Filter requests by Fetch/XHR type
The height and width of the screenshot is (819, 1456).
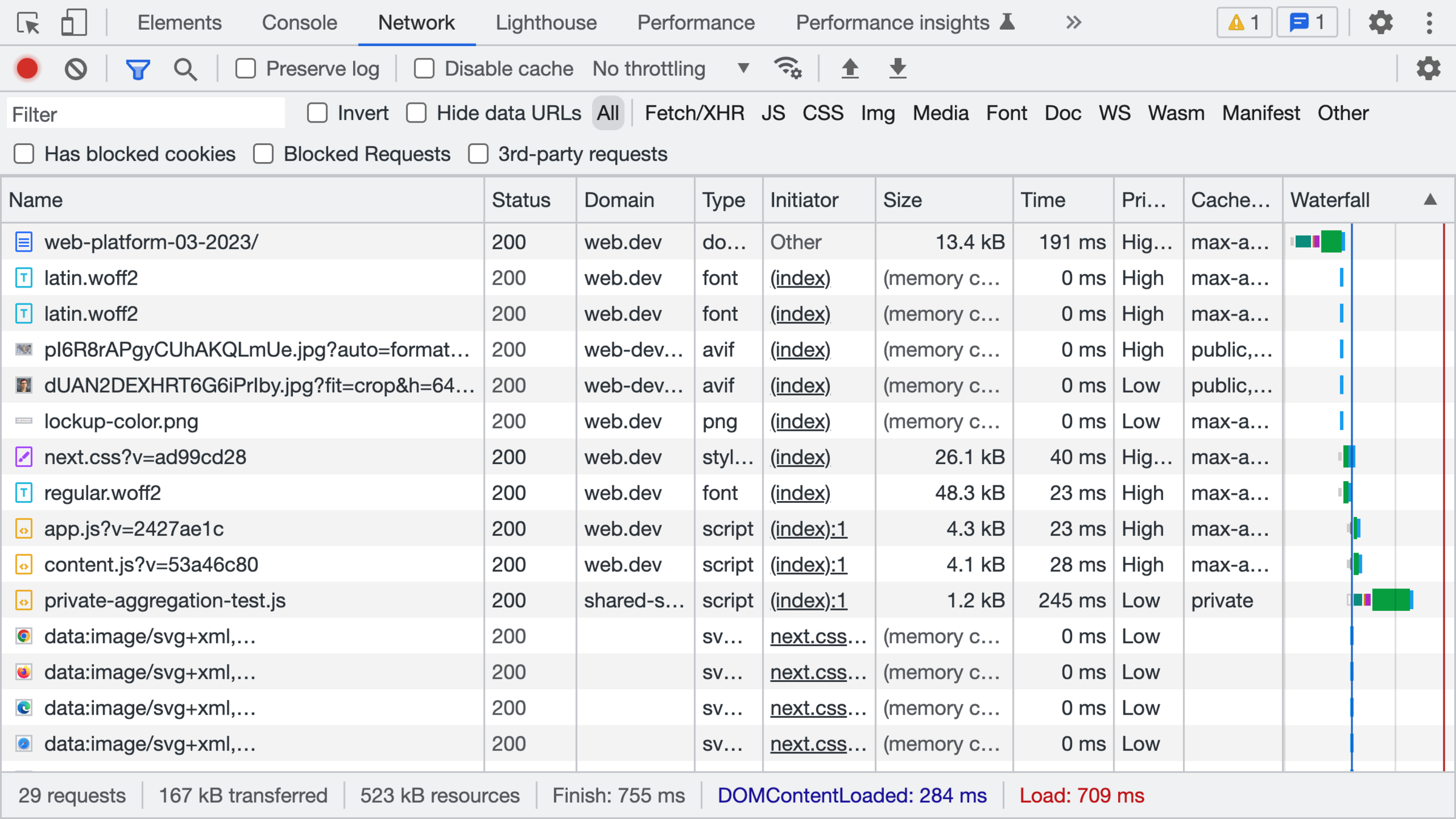coord(694,113)
